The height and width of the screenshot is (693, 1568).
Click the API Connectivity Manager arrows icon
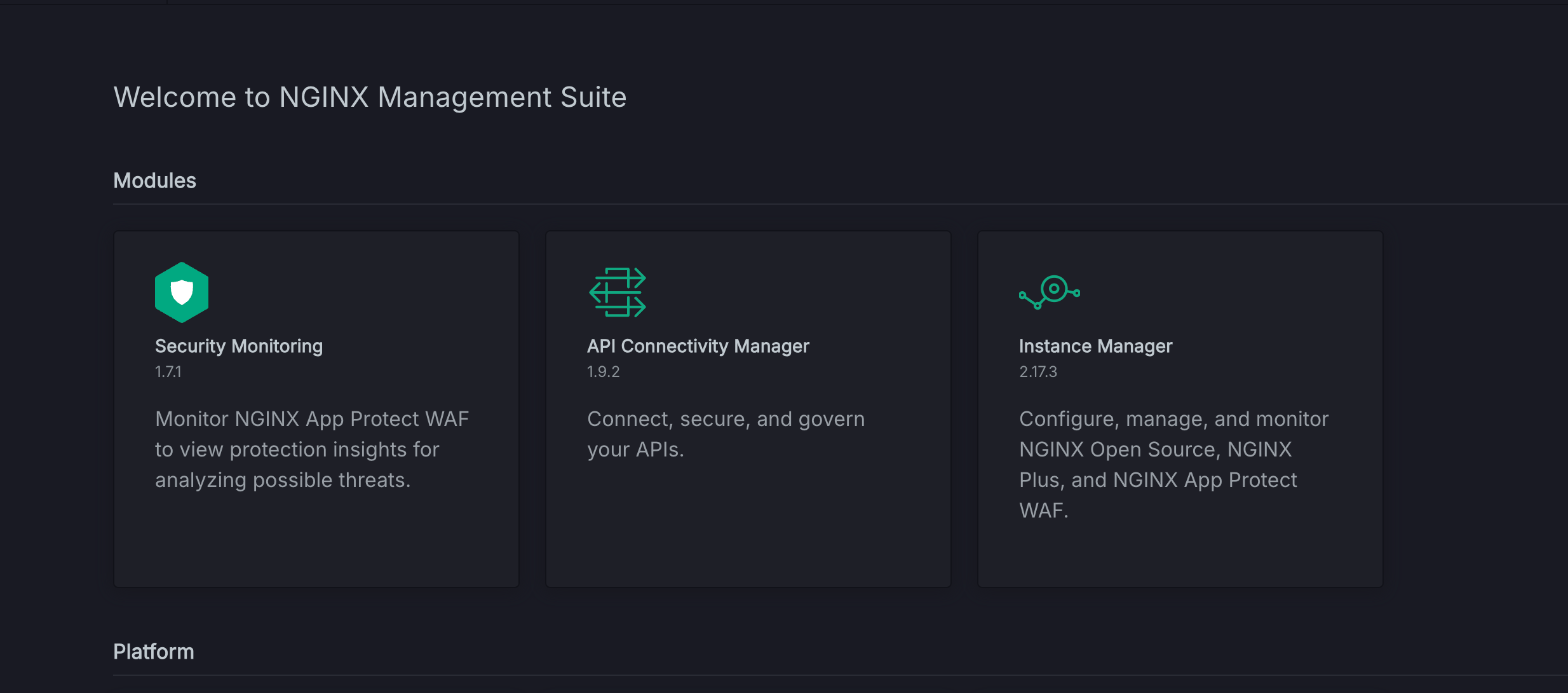coord(617,292)
